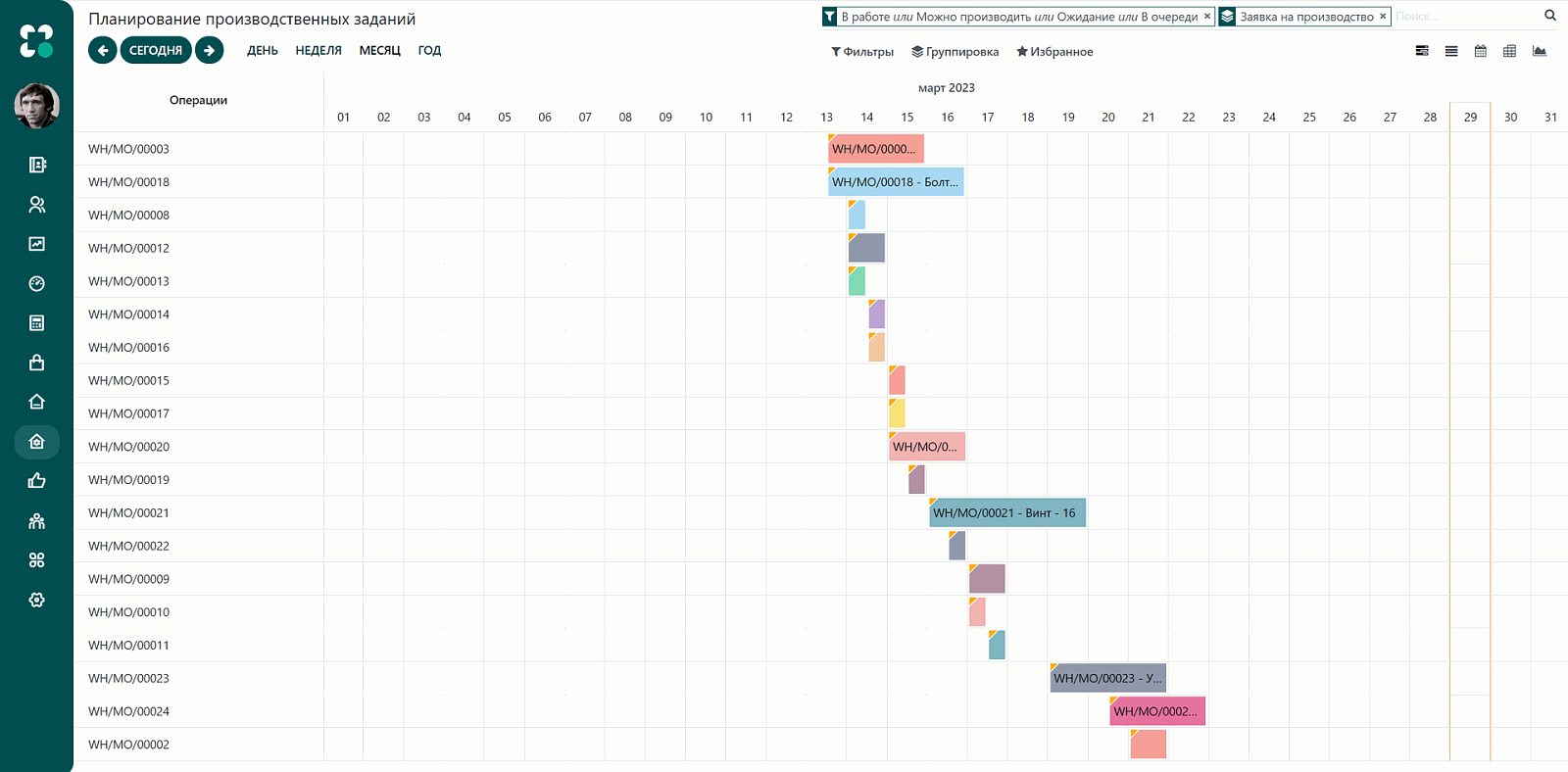
Task: Switch scale to ГОД
Action: point(429,50)
